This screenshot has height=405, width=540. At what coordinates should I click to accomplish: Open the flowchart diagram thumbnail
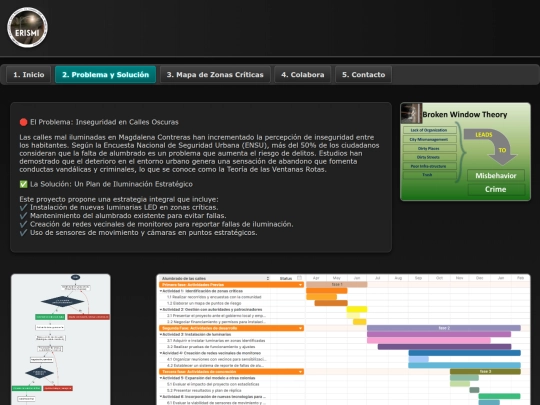point(61,339)
